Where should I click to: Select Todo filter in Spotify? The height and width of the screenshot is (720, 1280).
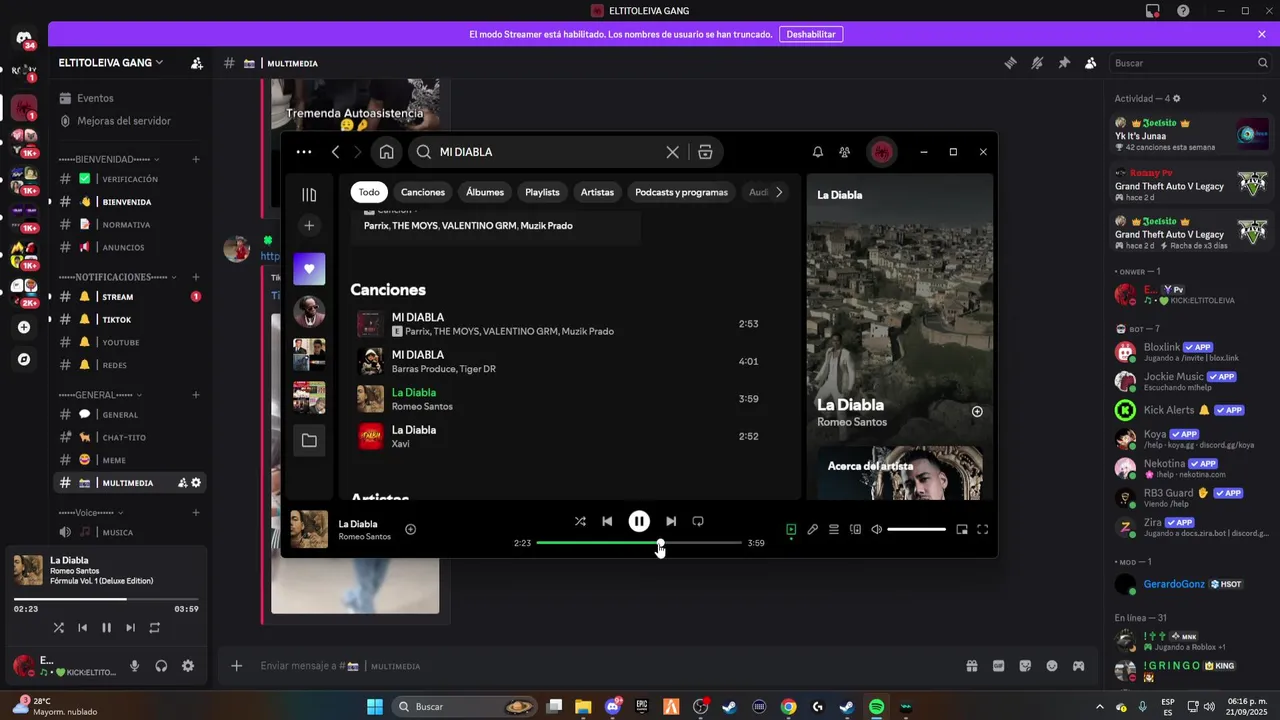[369, 192]
